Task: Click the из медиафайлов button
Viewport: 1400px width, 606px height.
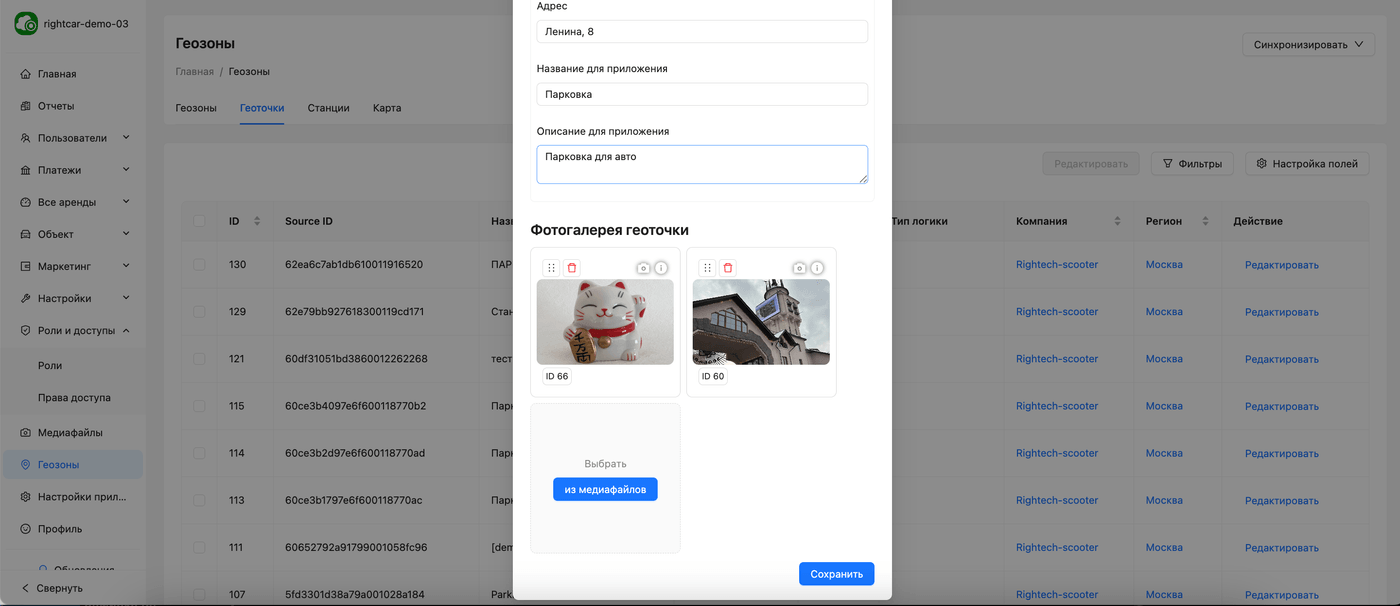Action: (x=605, y=489)
